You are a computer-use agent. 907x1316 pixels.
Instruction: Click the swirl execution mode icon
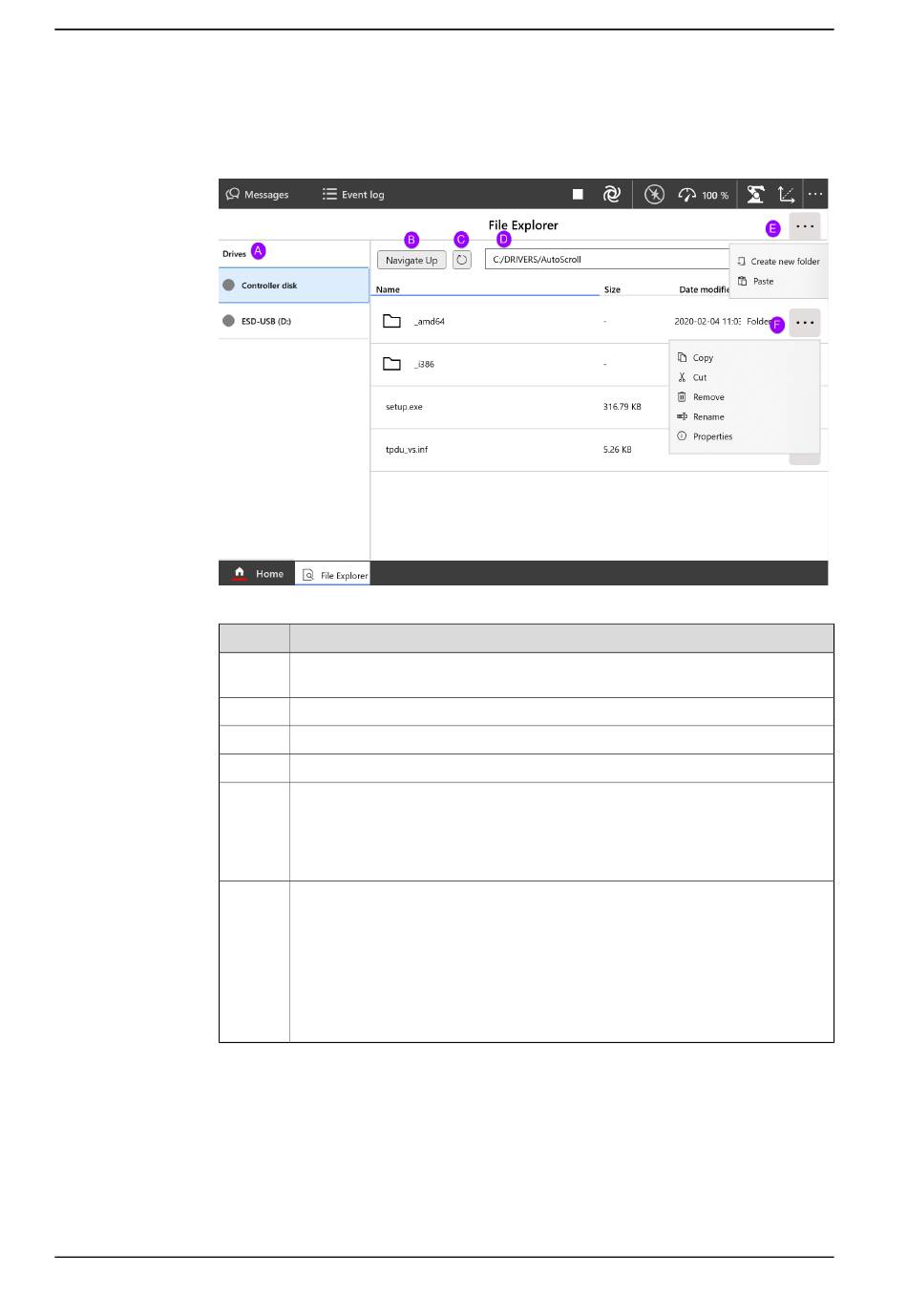[x=612, y=195]
